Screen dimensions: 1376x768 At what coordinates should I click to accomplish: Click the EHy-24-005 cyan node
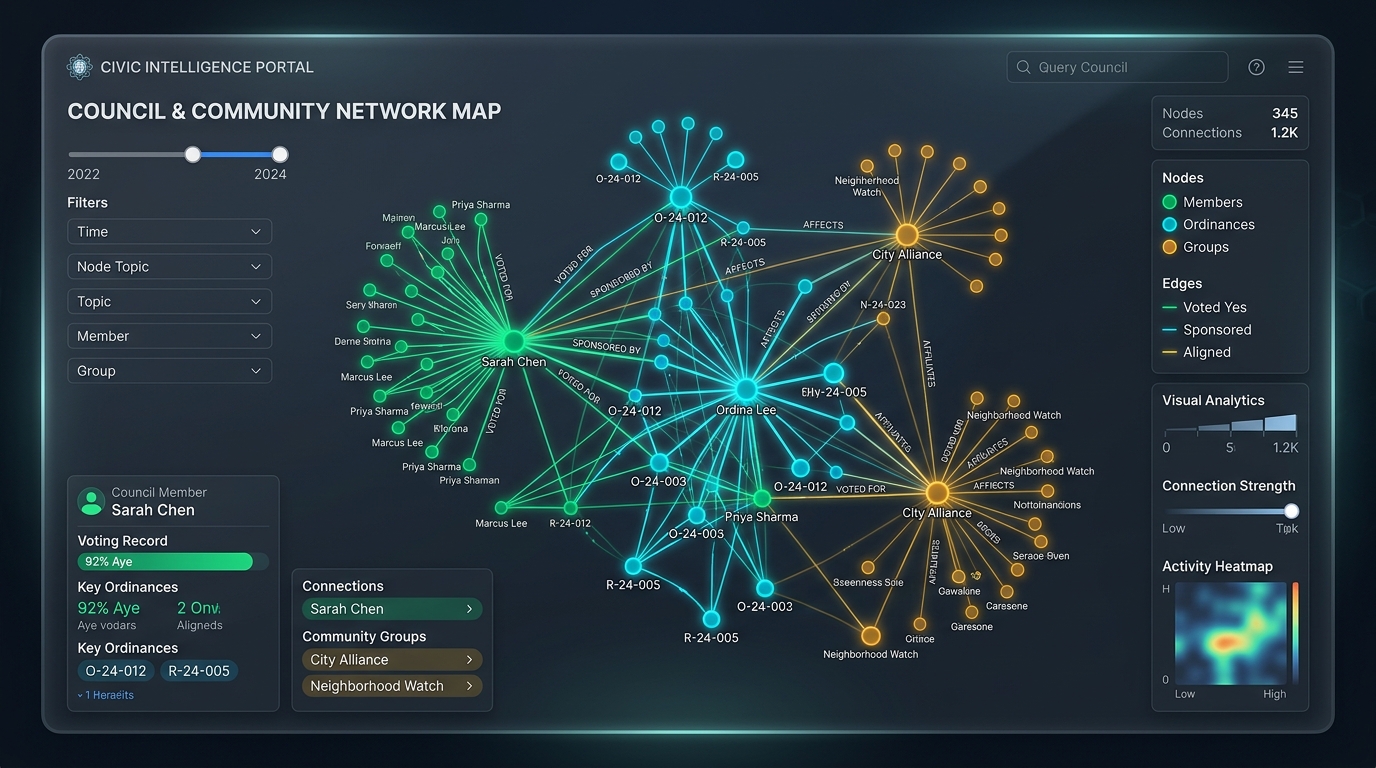click(833, 373)
